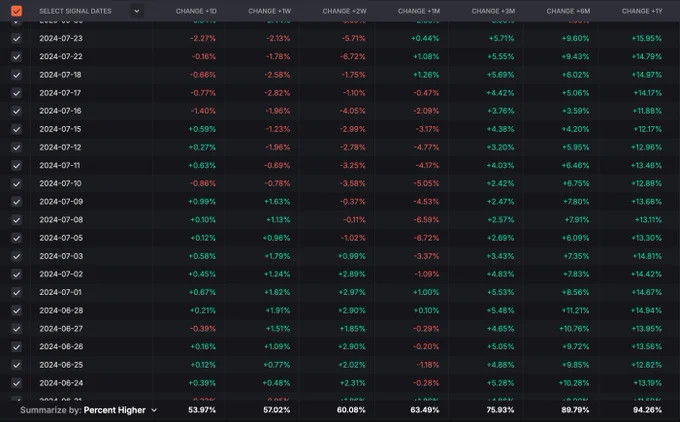Screen dimensions: 680x422
Task: Sort by the Change +3M column header
Action: coord(493,11)
